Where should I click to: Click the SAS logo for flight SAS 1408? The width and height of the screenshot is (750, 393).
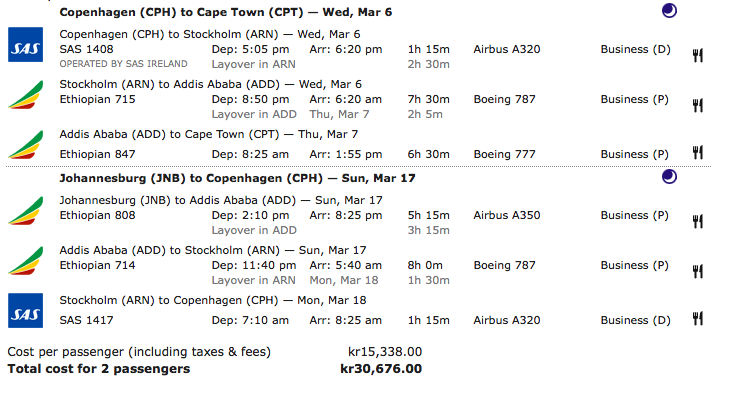point(25,44)
